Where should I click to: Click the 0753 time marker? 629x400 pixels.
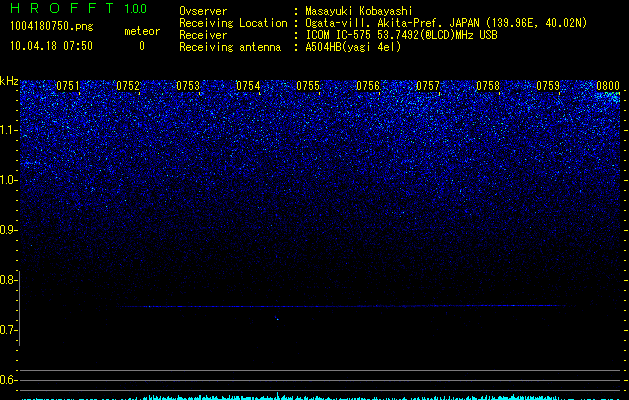[188, 86]
